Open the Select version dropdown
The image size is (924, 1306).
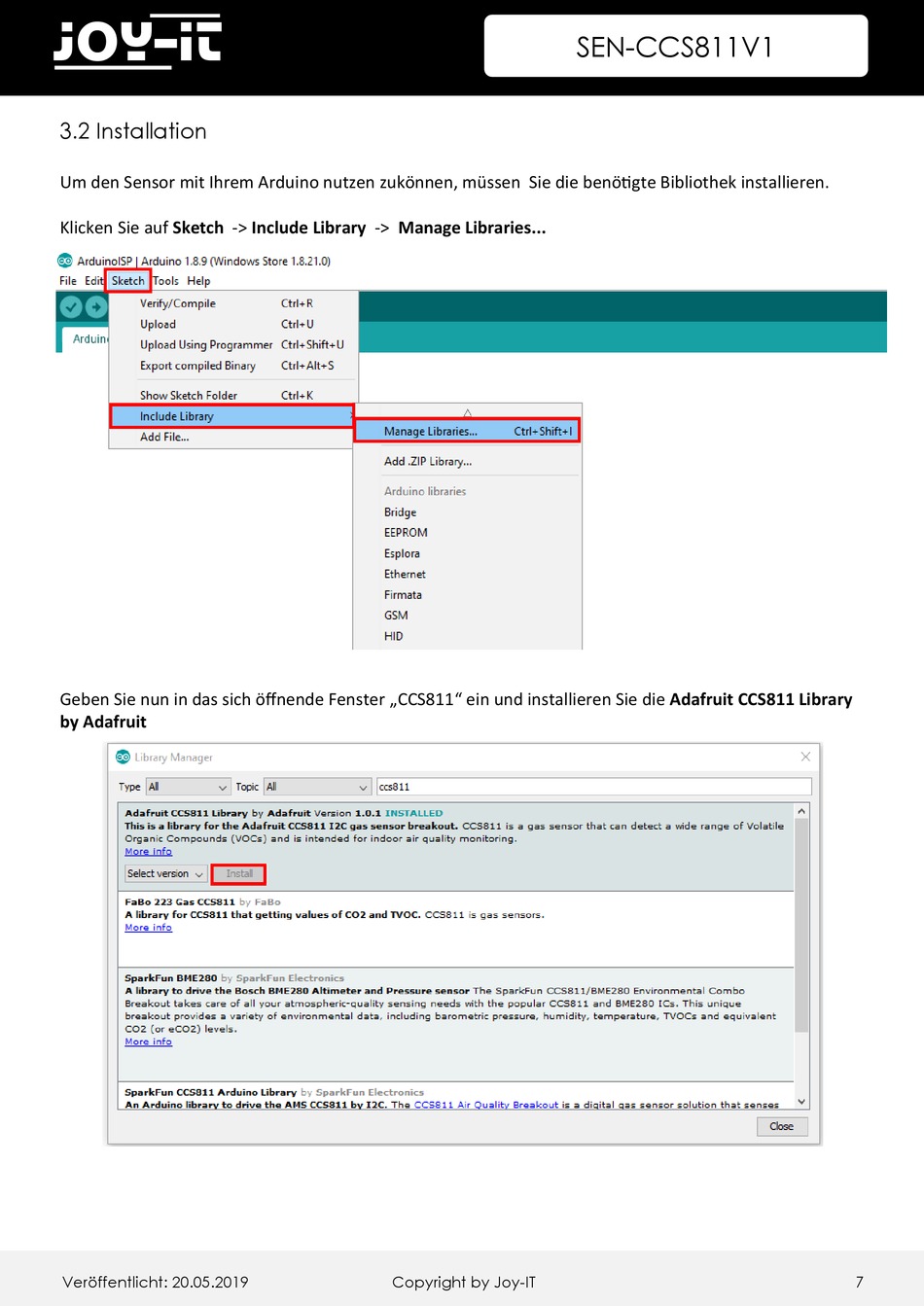click(165, 874)
